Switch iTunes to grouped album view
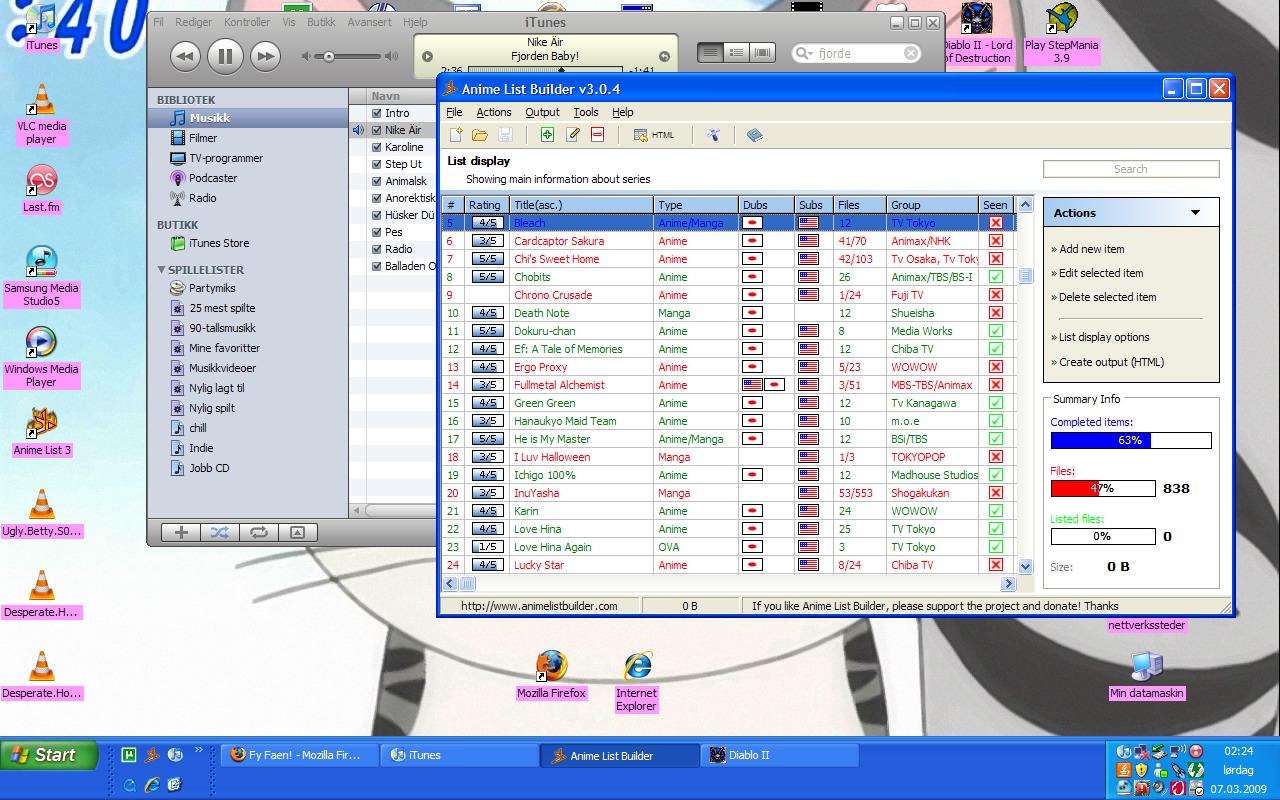The image size is (1280, 800). pos(736,53)
